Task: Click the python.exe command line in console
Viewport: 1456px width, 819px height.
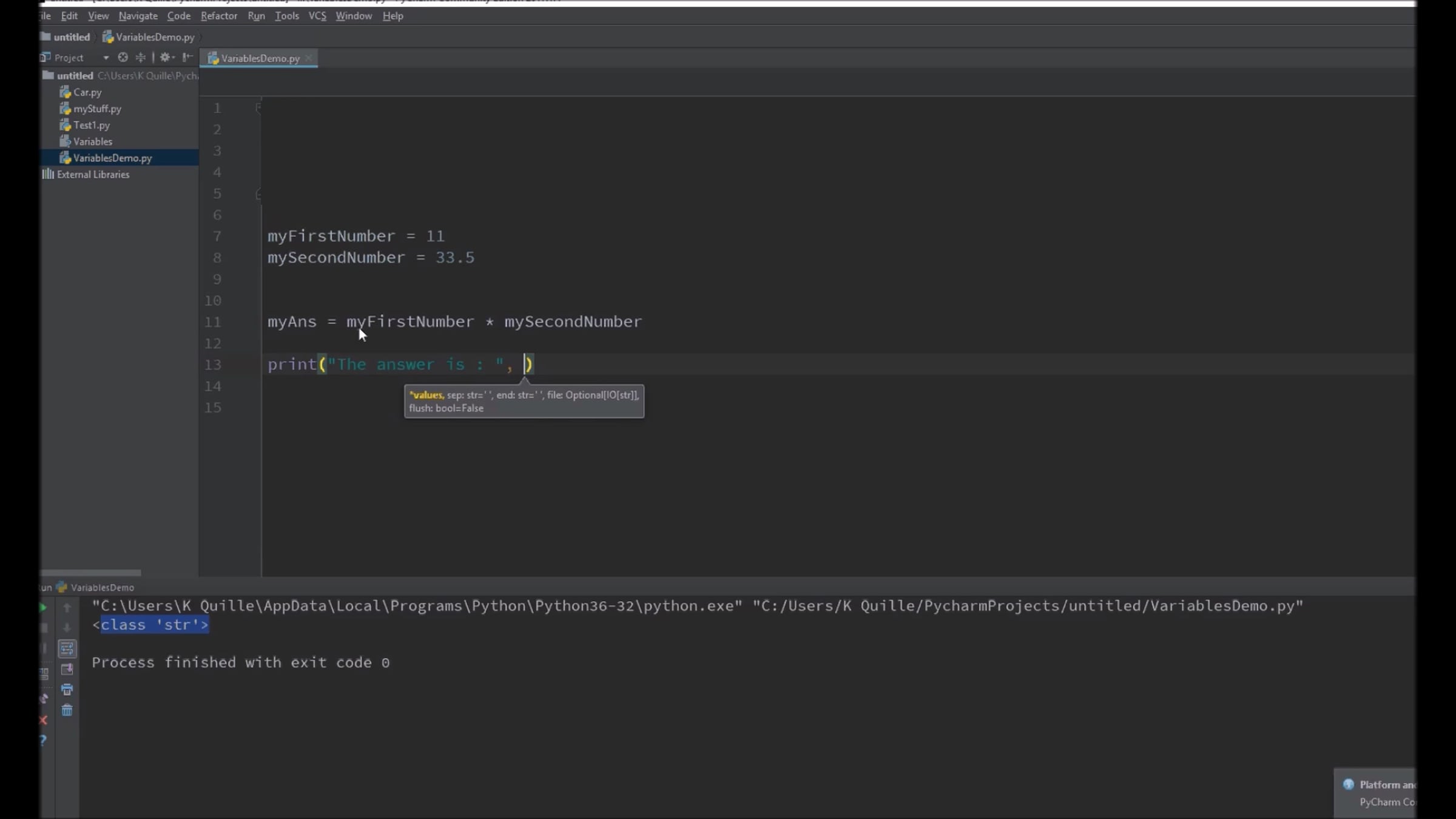Action: (x=698, y=605)
